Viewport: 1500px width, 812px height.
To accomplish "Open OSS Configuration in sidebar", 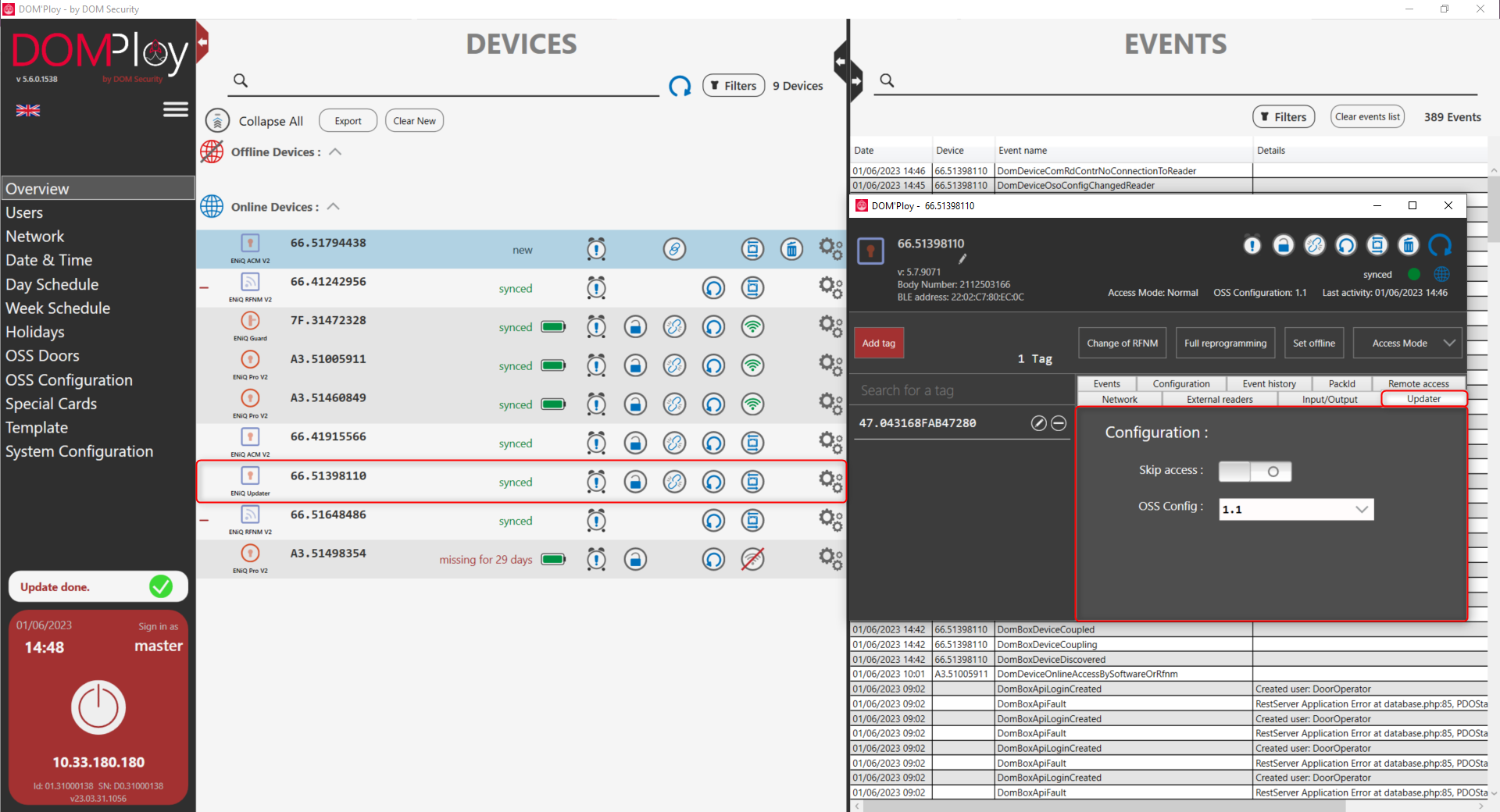I will pos(98,379).
